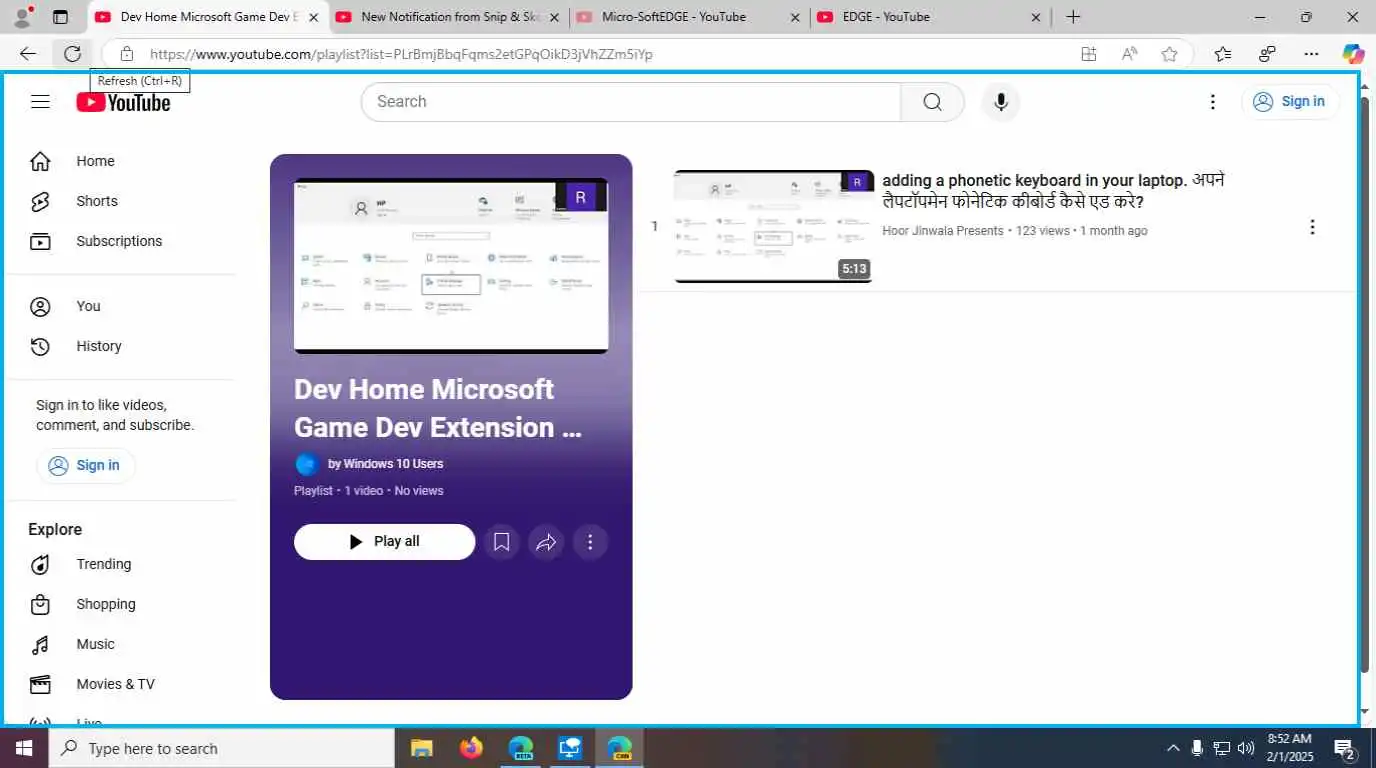The height and width of the screenshot is (768, 1376).
Task: Open File Explorer from taskbar
Action: tap(422, 748)
